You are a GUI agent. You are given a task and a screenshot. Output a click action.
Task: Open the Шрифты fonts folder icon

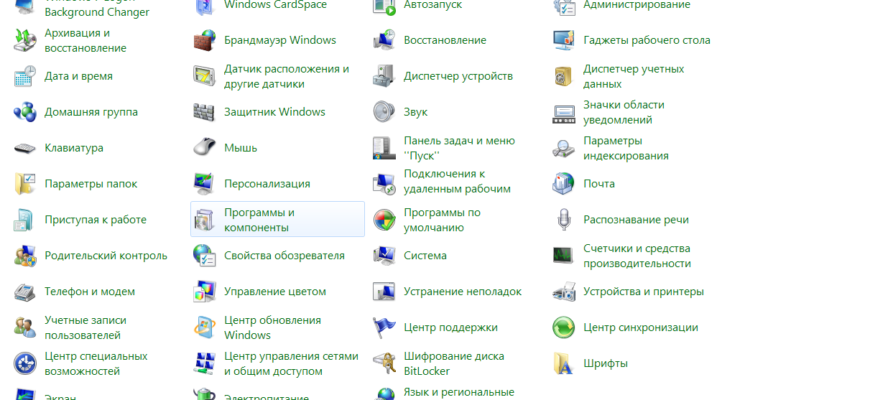564,363
